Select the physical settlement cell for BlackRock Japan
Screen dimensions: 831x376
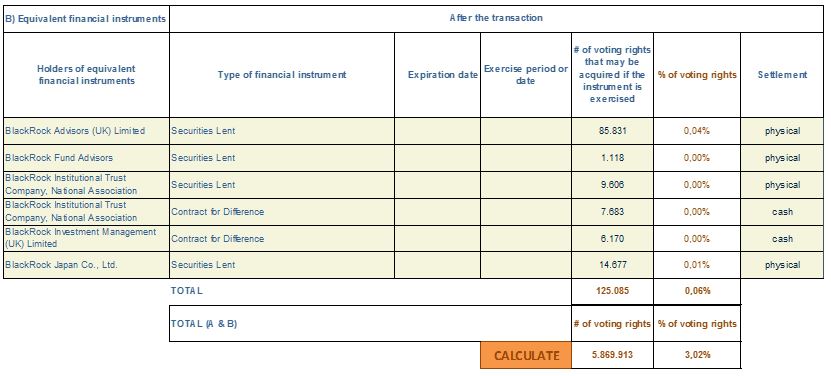(782, 265)
